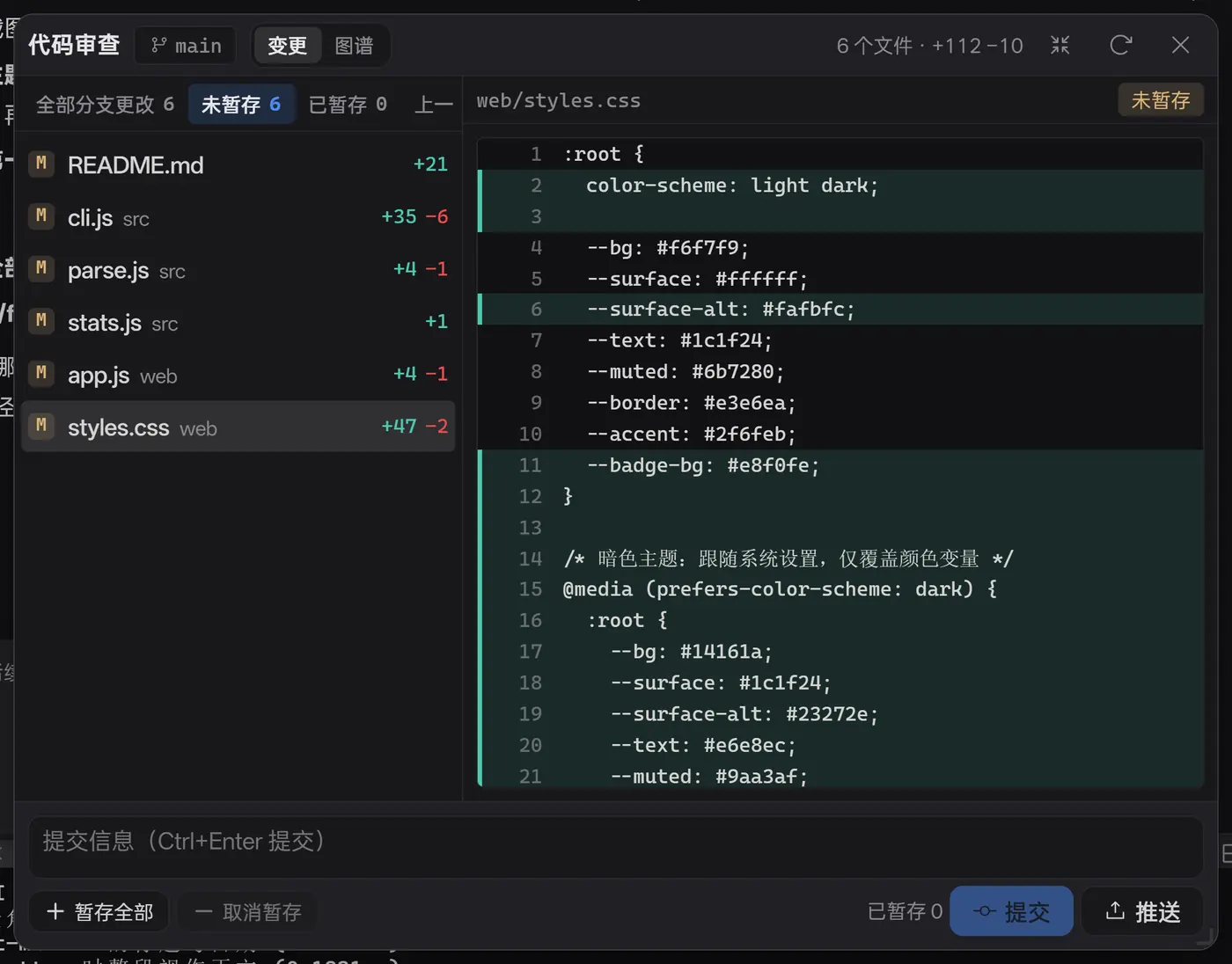Click the M status badge beside parse.js
The width and height of the screenshot is (1232, 964).
point(41,268)
